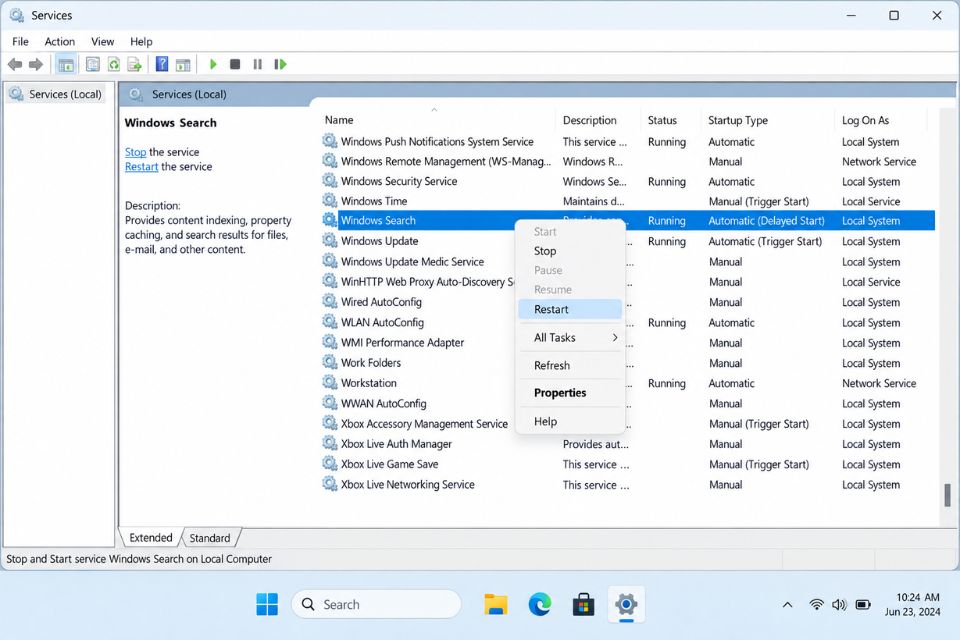Open the File menu
The height and width of the screenshot is (640, 960).
pos(20,42)
